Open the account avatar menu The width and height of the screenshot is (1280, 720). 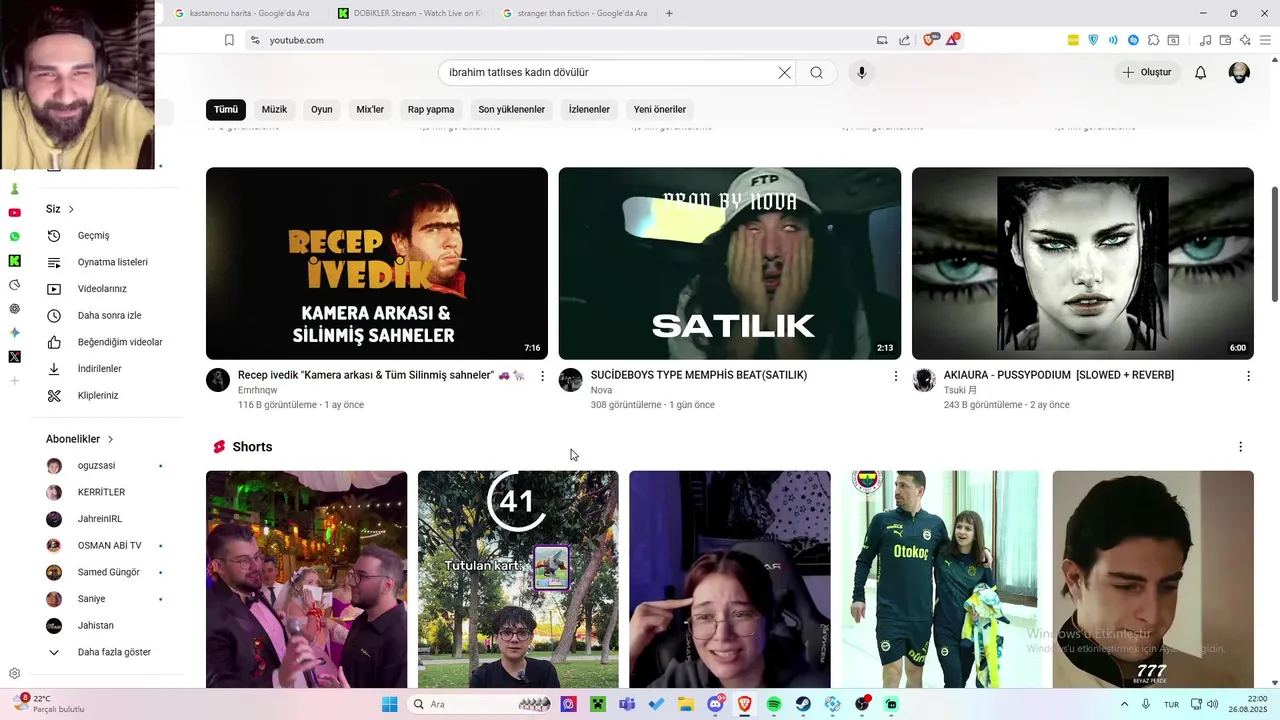[x=1239, y=72]
